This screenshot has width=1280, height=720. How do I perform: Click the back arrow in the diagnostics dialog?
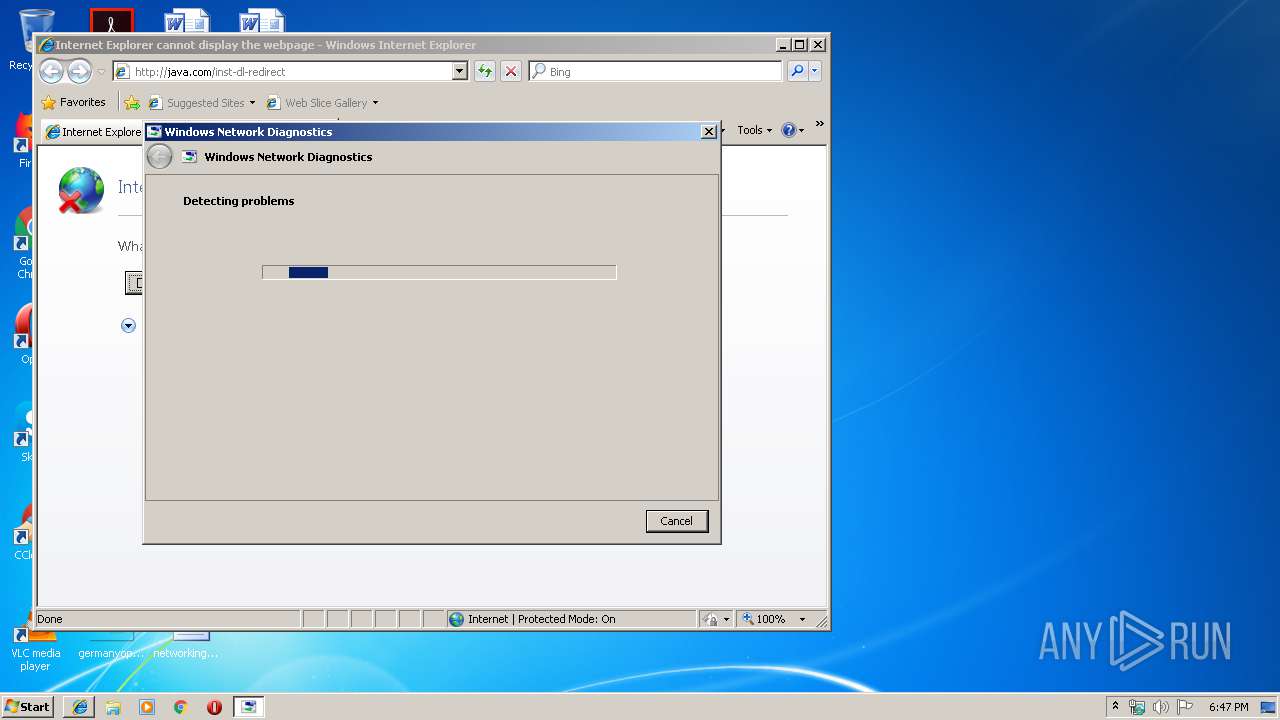(x=159, y=157)
